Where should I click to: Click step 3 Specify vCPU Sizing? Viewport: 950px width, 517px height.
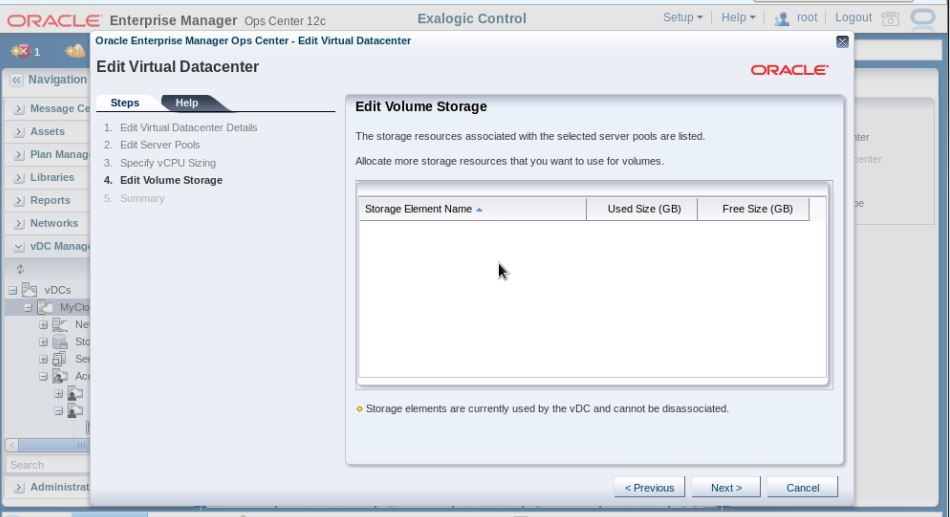click(x=168, y=163)
